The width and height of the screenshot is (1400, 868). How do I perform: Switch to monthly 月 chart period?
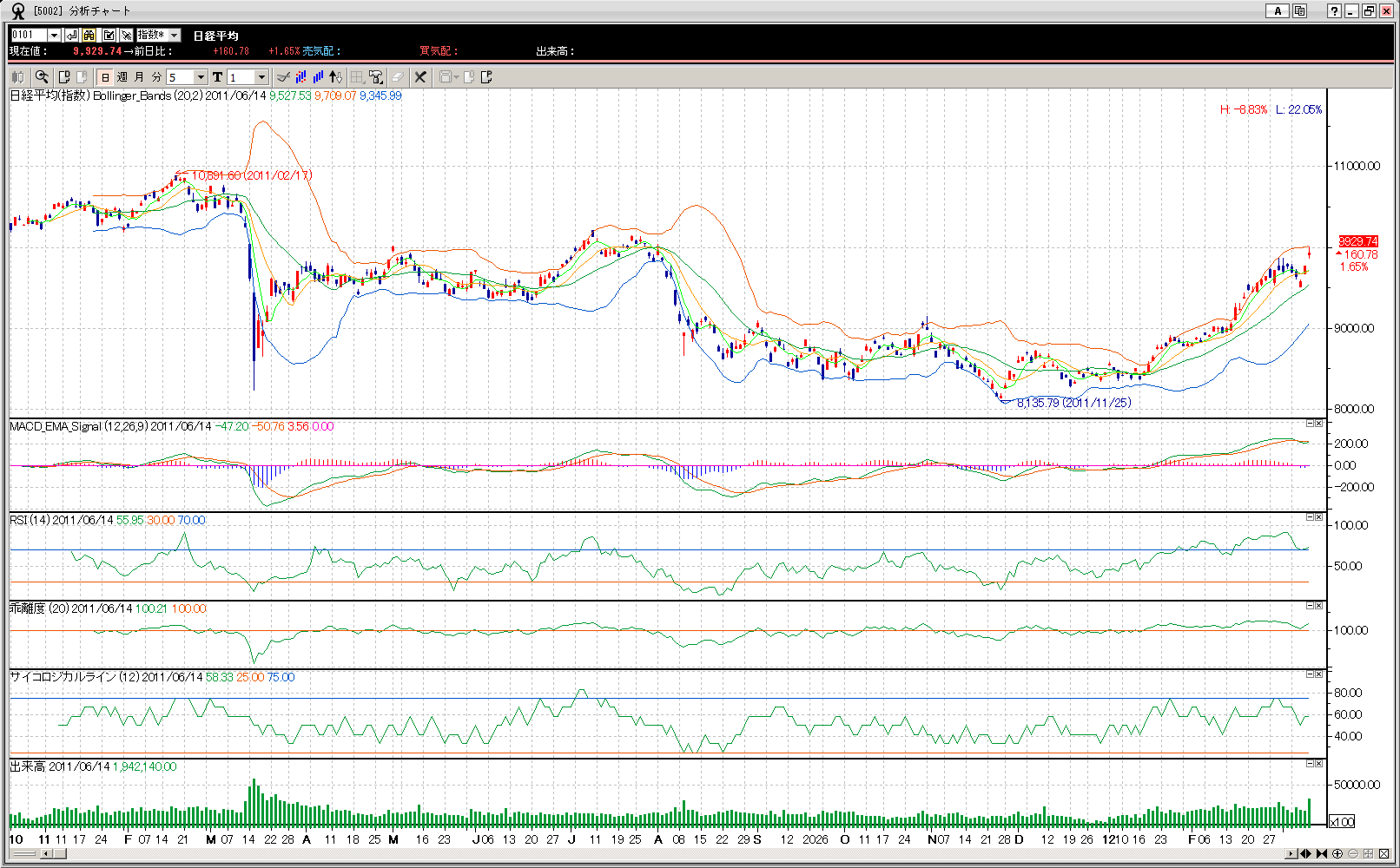tap(139, 77)
